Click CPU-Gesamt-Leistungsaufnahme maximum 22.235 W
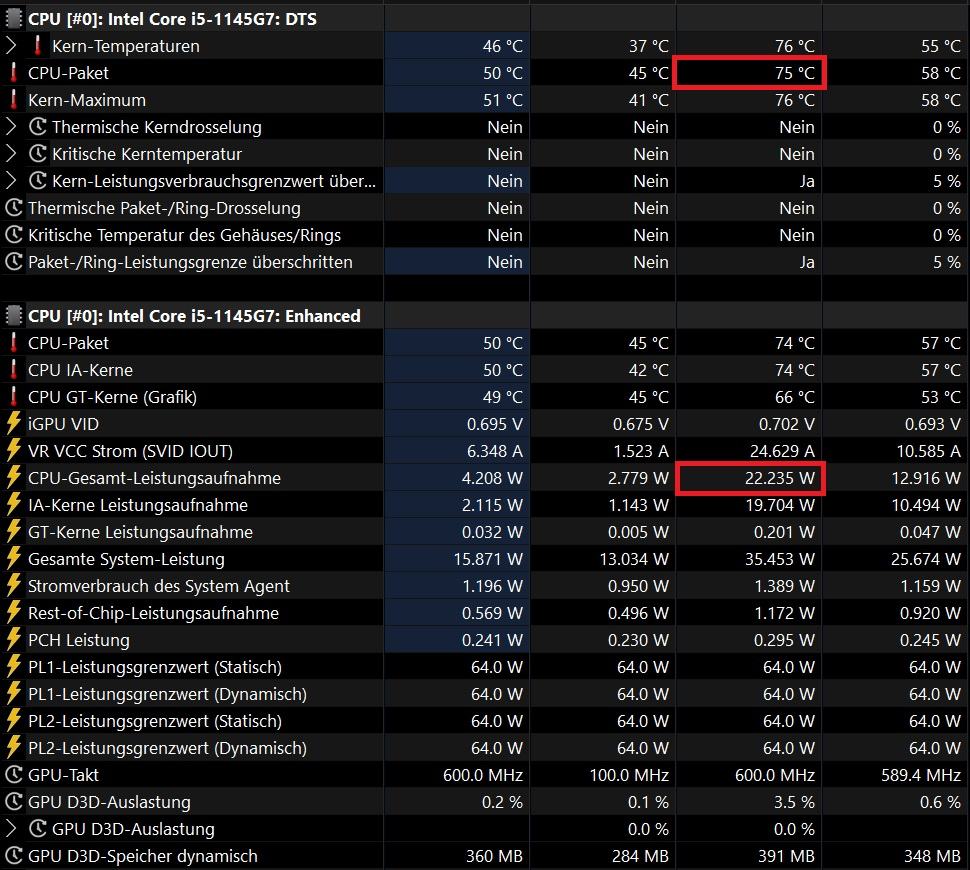Viewport: 970px width, 870px height. tap(779, 478)
